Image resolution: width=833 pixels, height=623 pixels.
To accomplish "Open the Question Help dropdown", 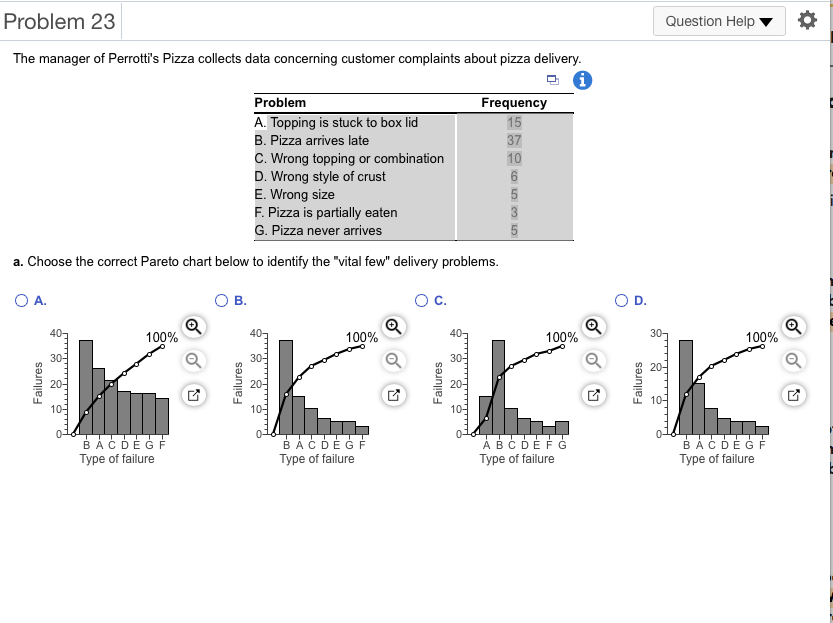I will coord(719,20).
